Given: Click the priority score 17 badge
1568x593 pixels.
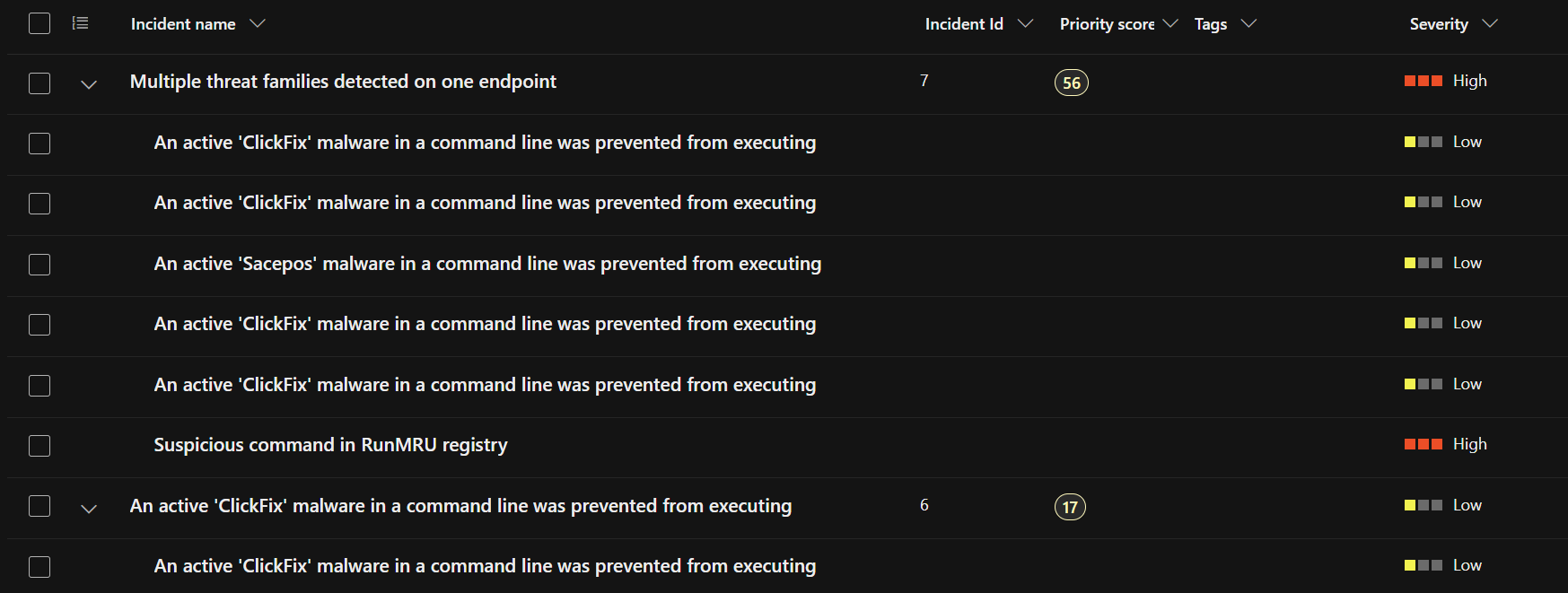Looking at the screenshot, I should coord(1069,507).
